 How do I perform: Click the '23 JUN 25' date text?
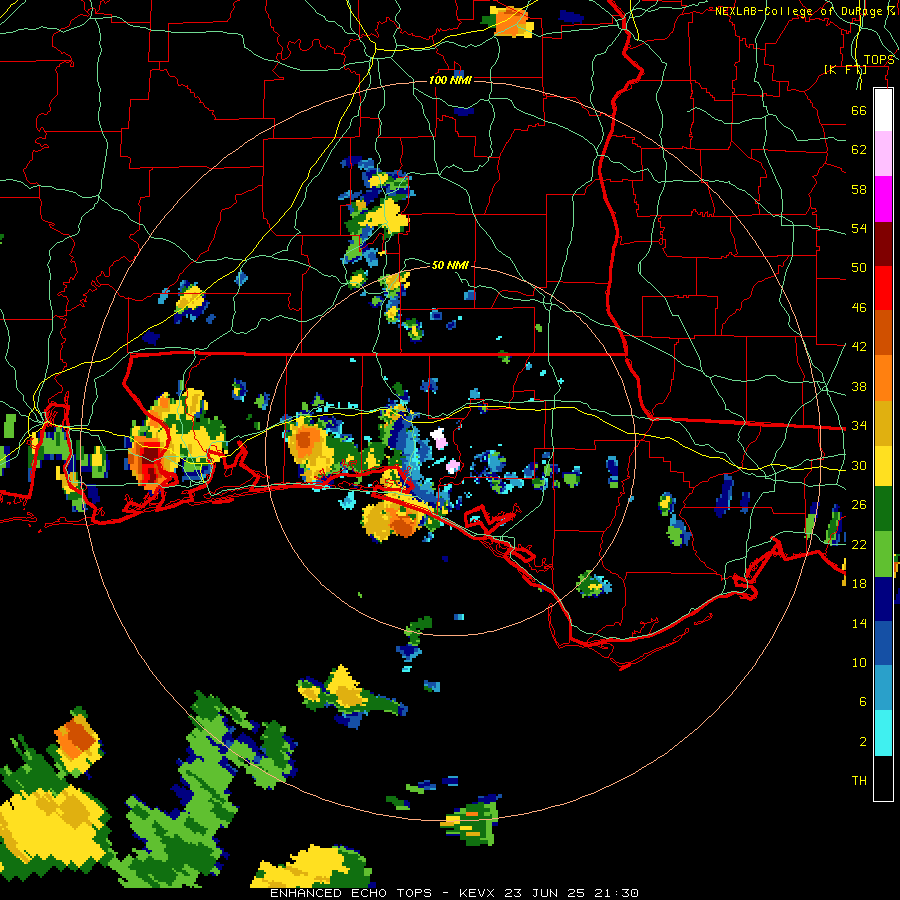click(545, 893)
